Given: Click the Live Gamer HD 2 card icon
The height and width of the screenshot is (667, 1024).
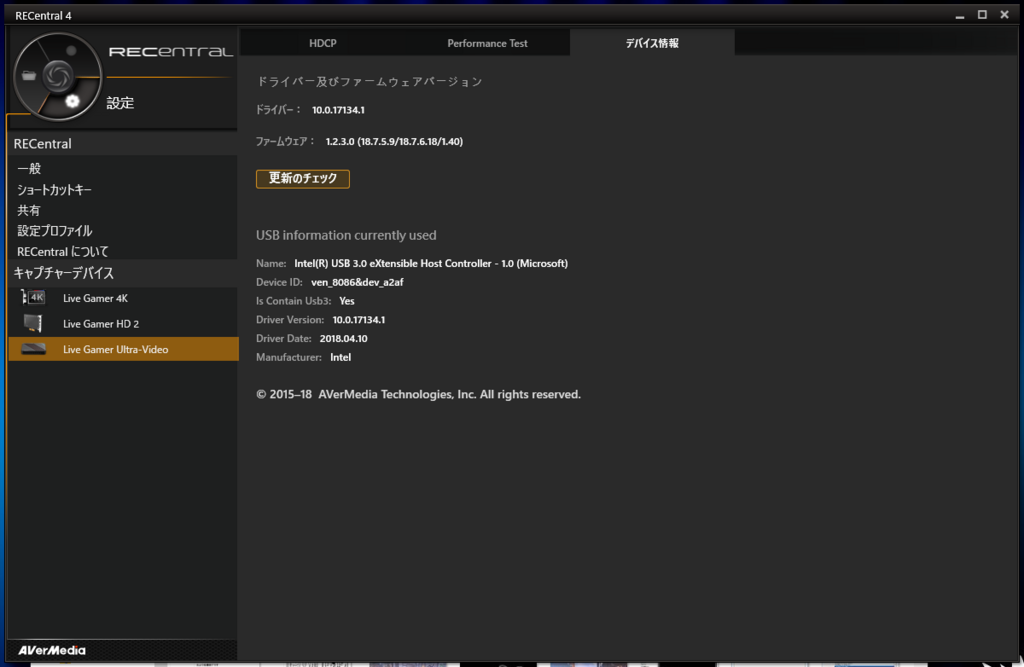Looking at the screenshot, I should [x=33, y=323].
